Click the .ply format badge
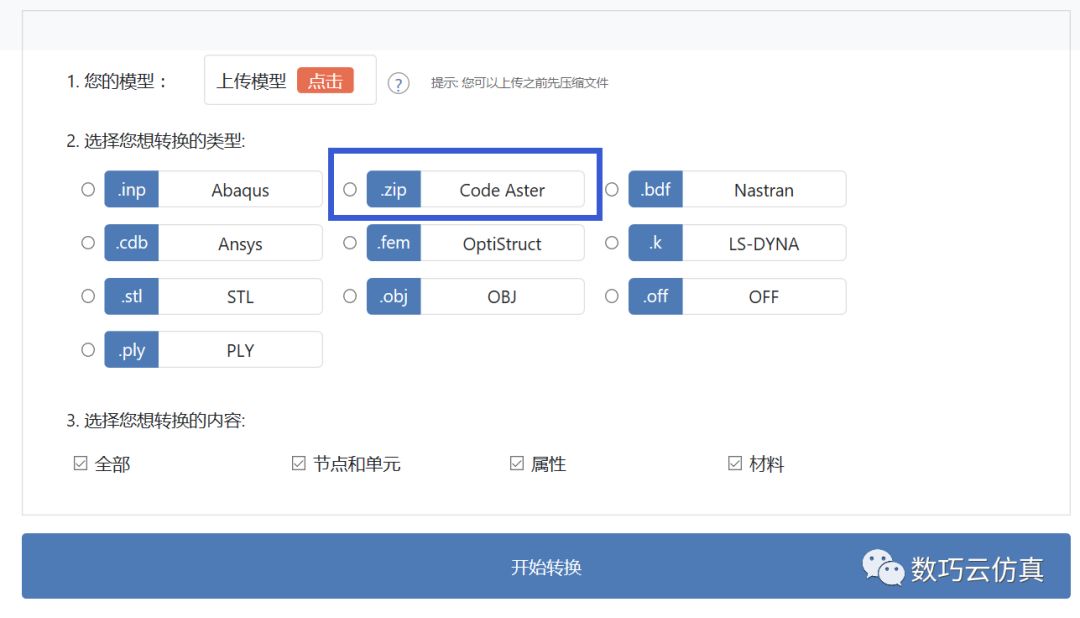This screenshot has width=1080, height=618. tap(132, 350)
